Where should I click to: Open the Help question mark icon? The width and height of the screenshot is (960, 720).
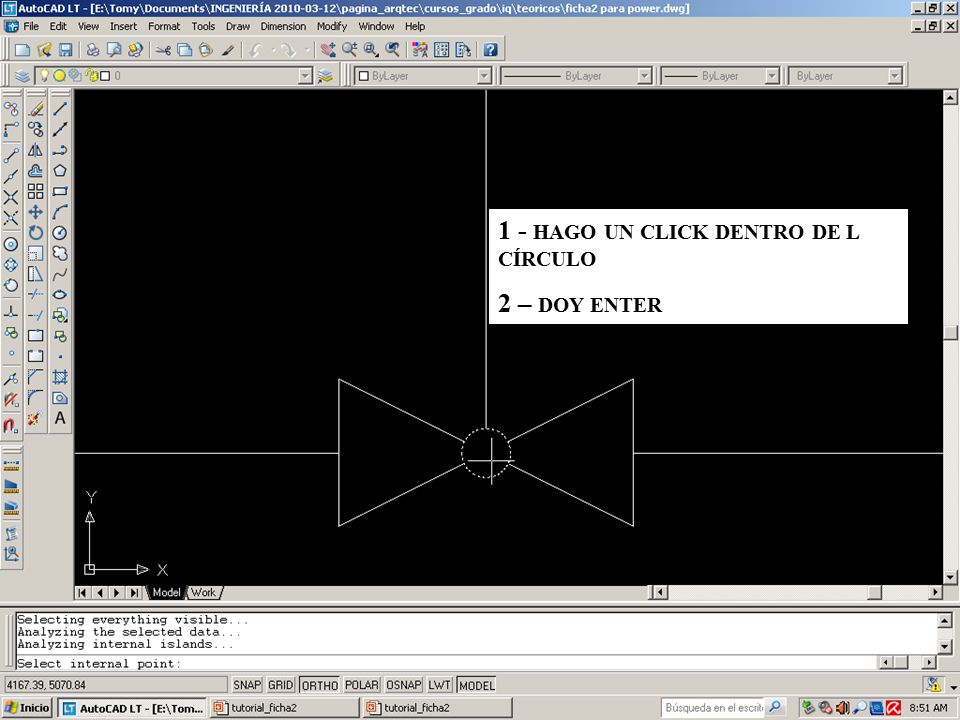490,50
